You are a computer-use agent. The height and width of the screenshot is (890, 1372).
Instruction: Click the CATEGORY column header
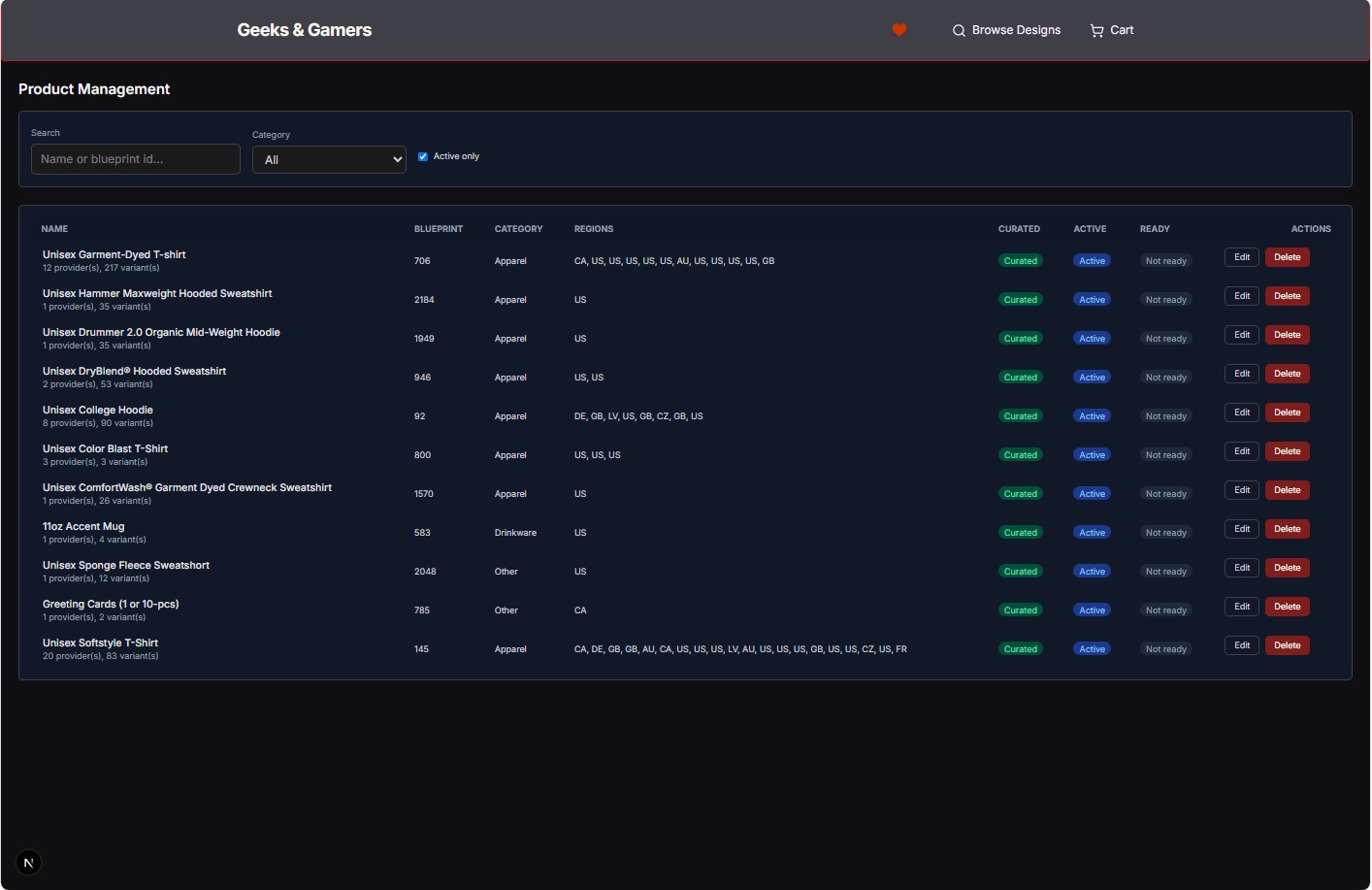[518, 229]
